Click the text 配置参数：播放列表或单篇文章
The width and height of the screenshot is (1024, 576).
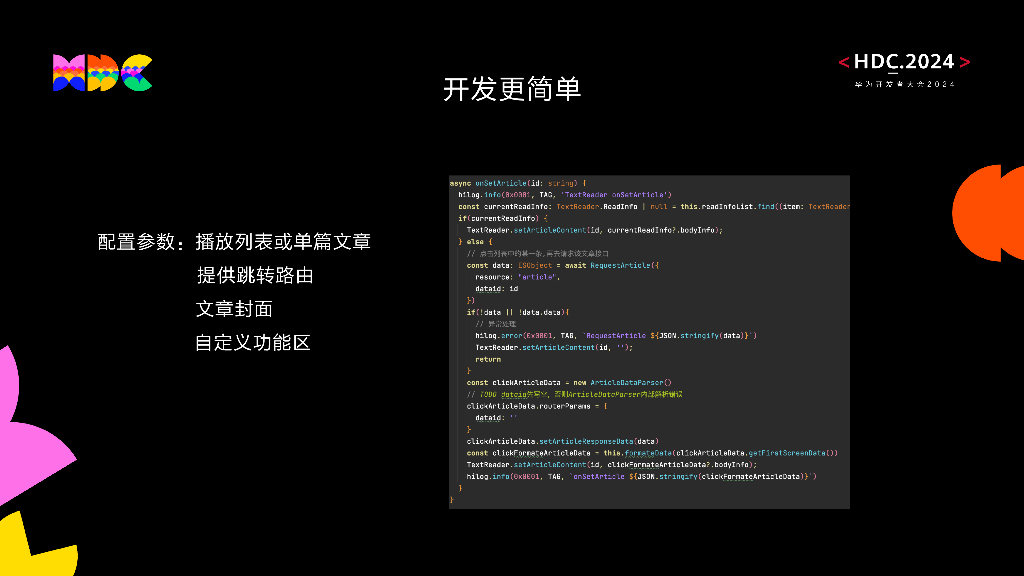tap(234, 242)
